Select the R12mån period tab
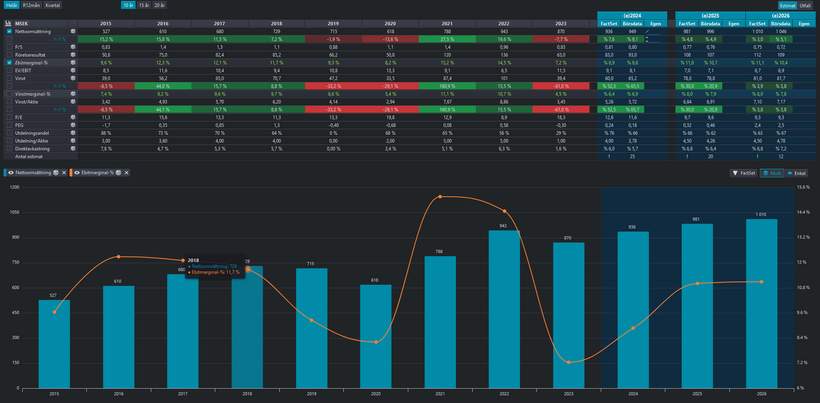 click(30, 5)
